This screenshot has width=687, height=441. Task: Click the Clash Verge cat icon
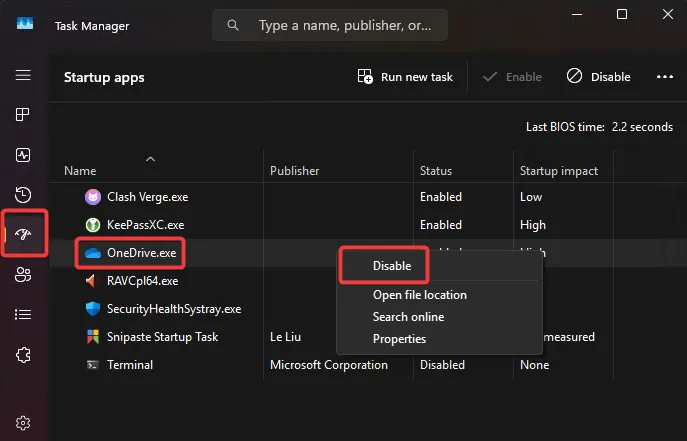pos(92,197)
